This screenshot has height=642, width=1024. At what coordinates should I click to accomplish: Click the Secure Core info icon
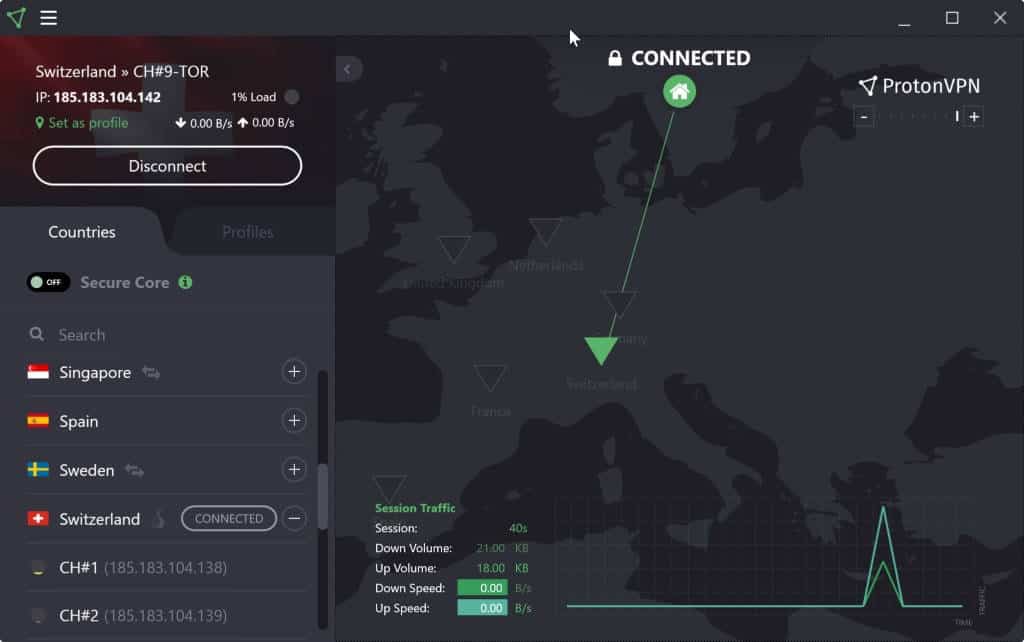click(185, 283)
